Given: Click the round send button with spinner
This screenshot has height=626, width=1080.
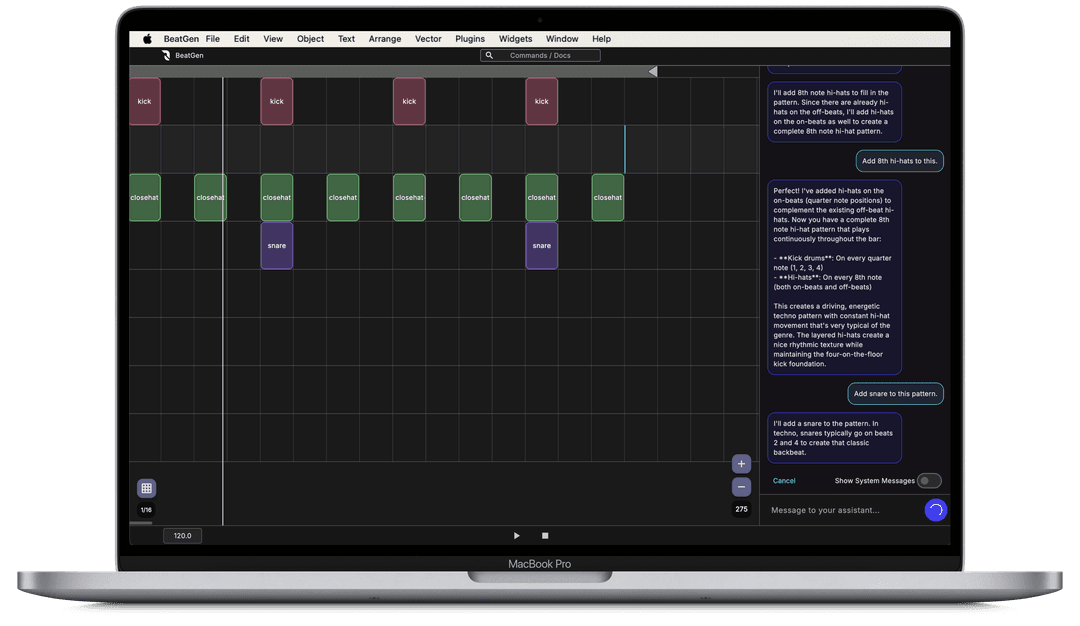Looking at the screenshot, I should pyautogui.click(x=935, y=510).
